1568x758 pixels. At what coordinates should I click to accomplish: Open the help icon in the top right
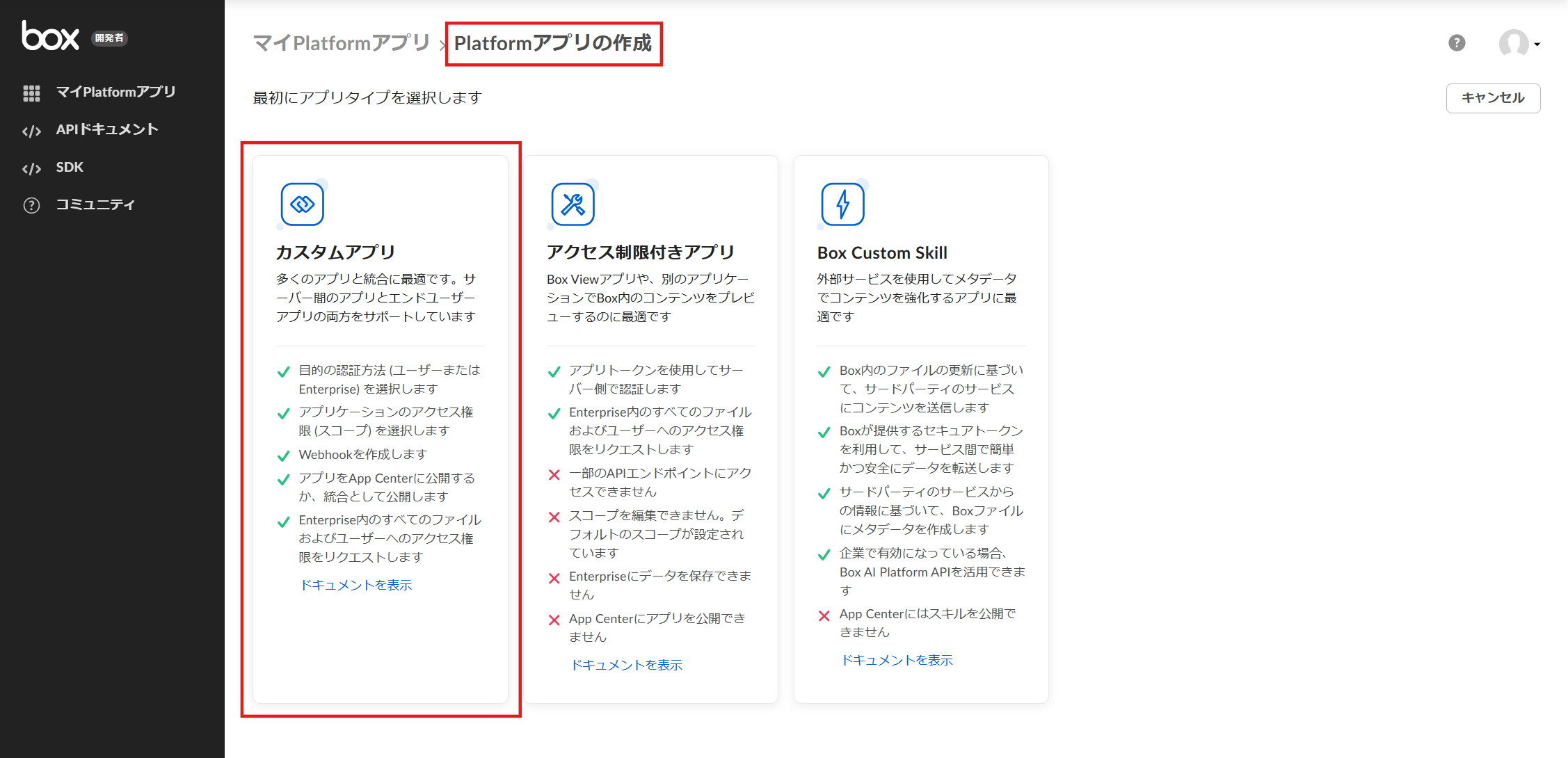pos(1457,43)
